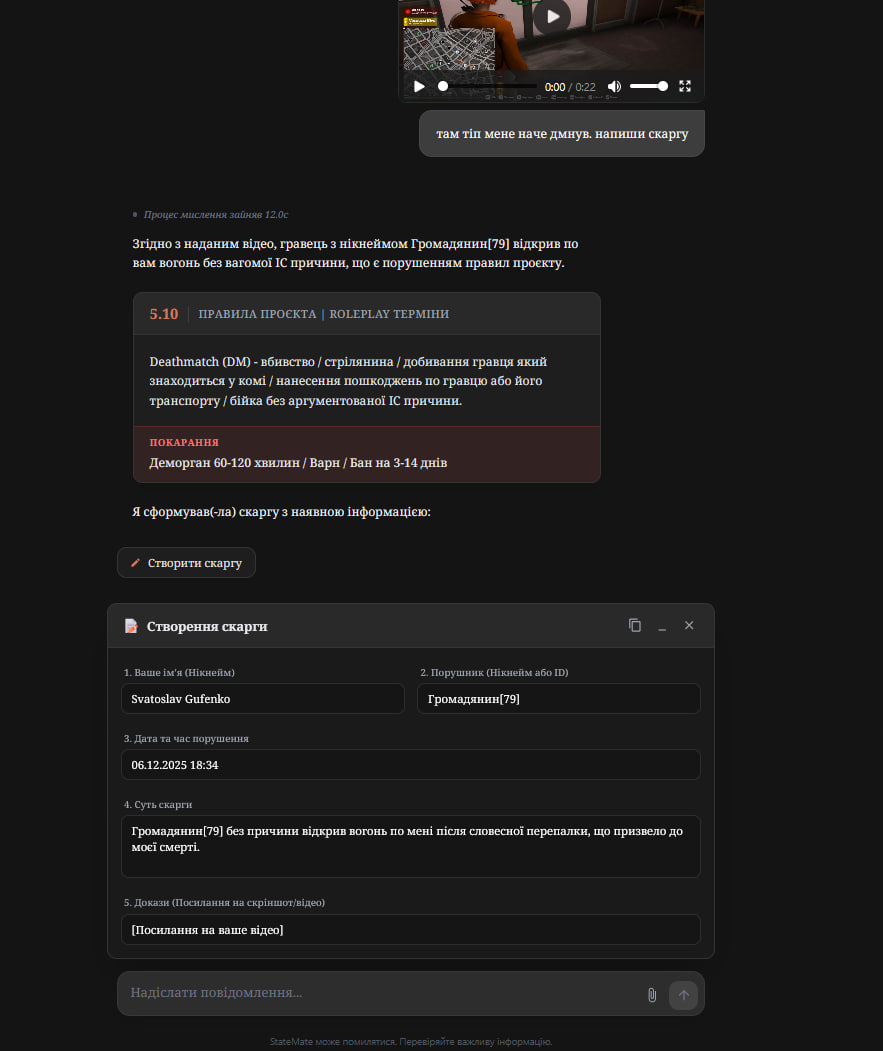Click the video progress seek bar

(487, 86)
